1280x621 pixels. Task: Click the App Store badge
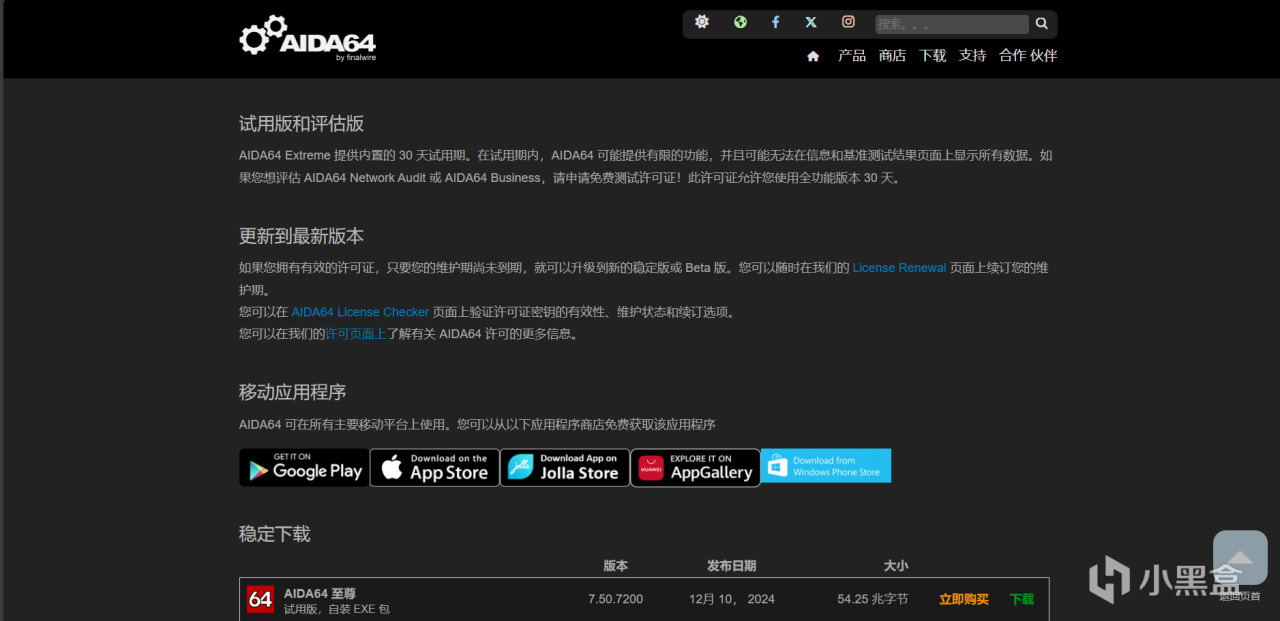[435, 467]
